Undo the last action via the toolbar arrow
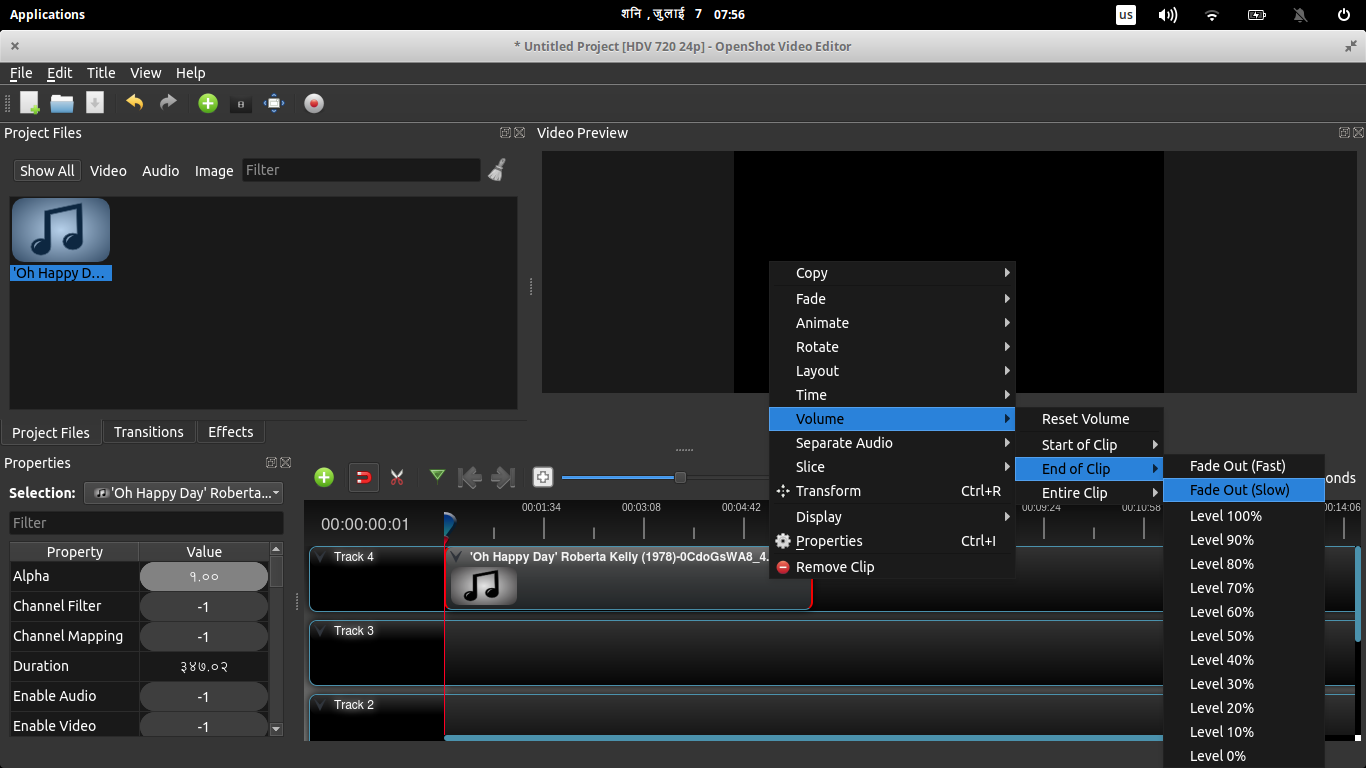Screen dimensions: 1366x768 coord(134,102)
